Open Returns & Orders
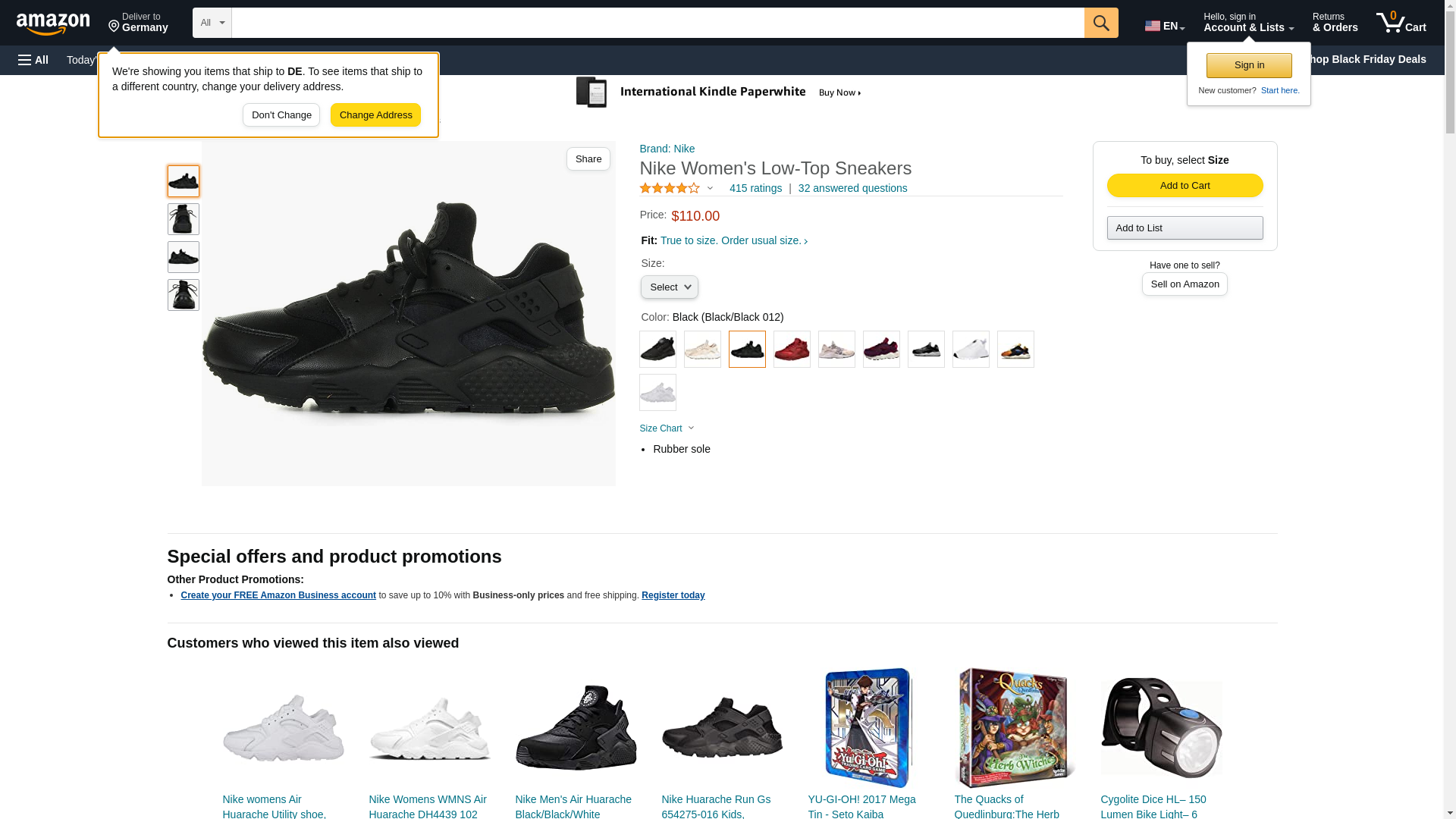1456x819 pixels. coord(1334,23)
